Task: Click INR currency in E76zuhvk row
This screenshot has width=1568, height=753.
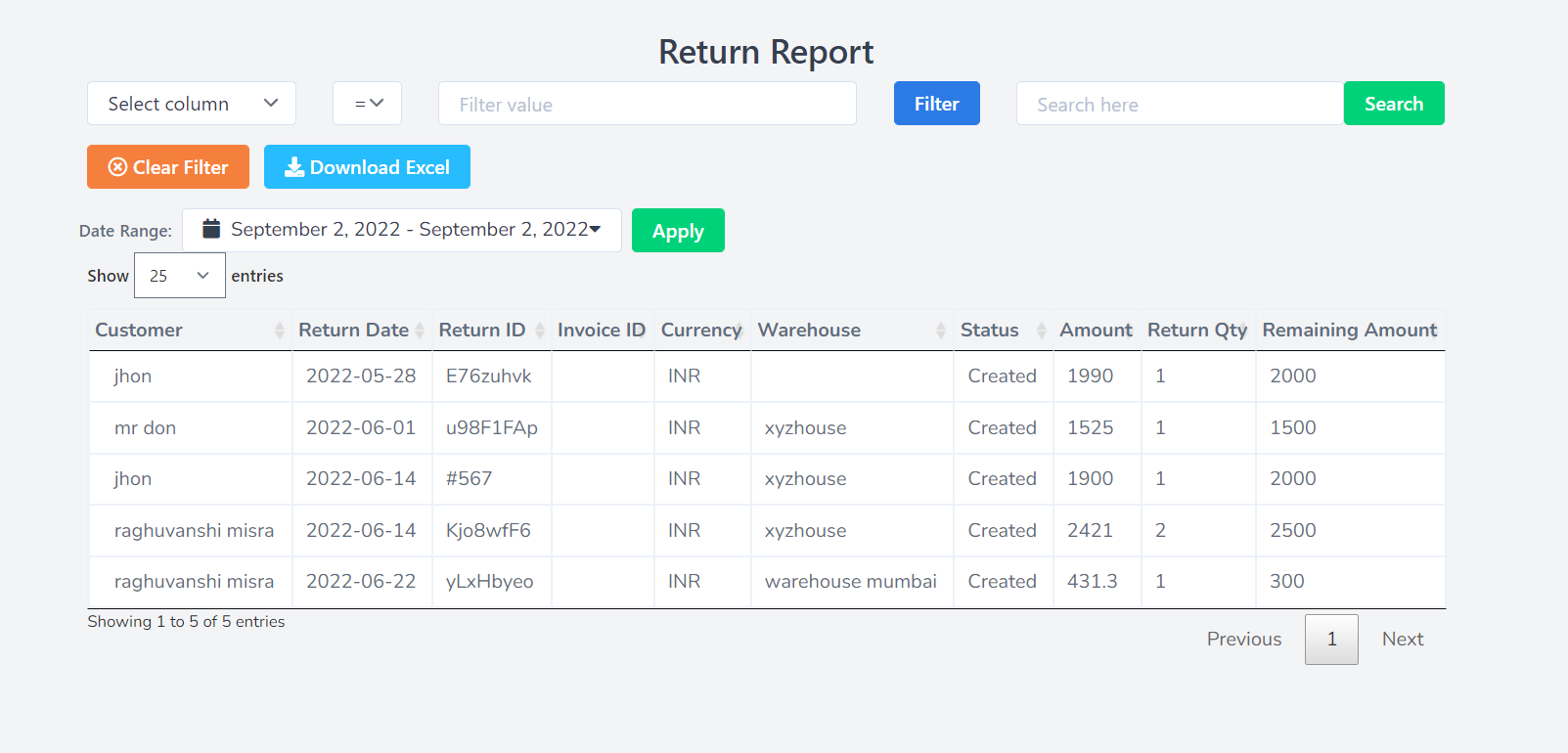Action: click(x=685, y=376)
